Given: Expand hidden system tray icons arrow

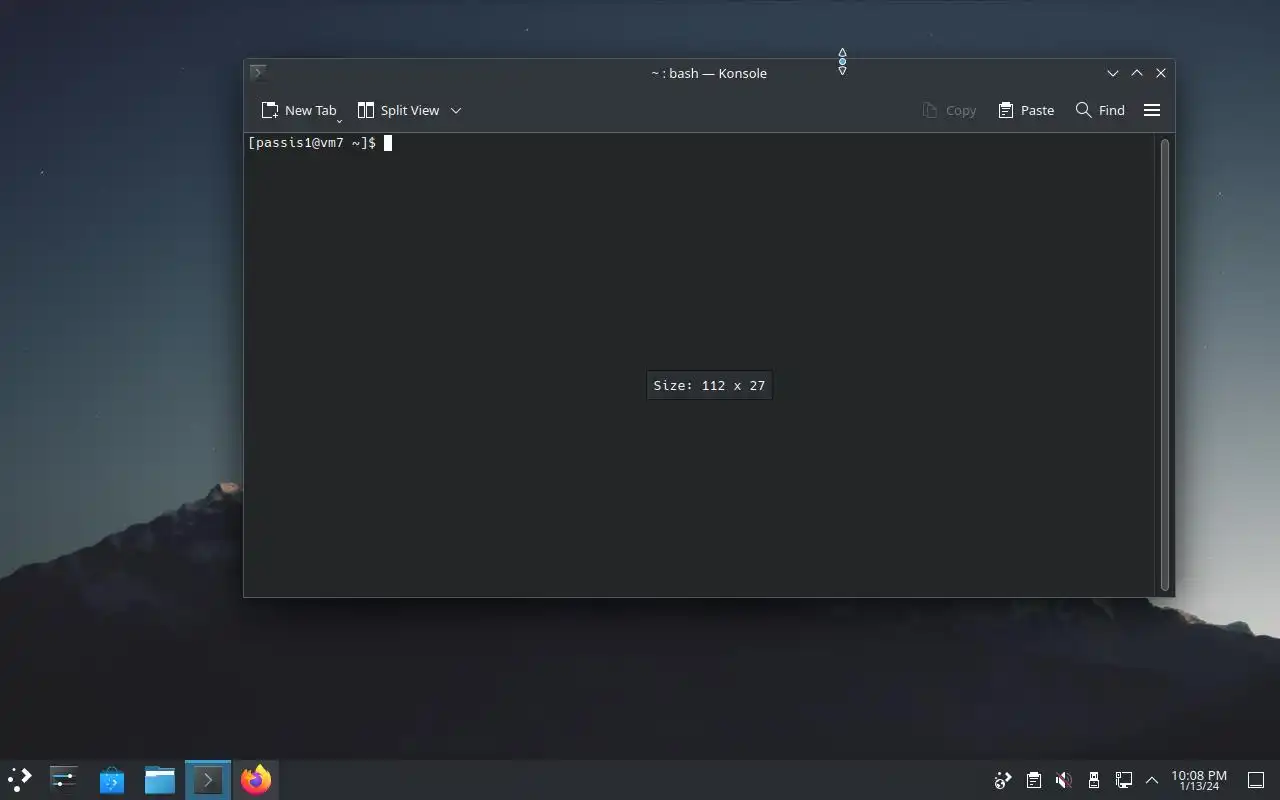Looking at the screenshot, I should pos(1152,780).
